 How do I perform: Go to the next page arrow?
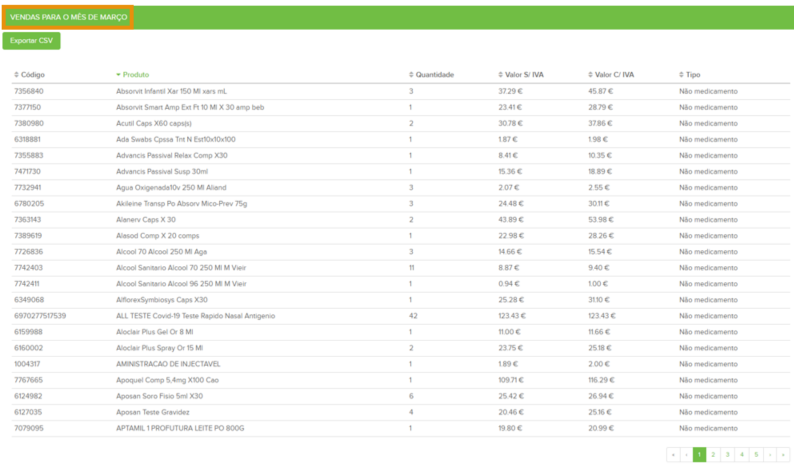click(x=769, y=455)
